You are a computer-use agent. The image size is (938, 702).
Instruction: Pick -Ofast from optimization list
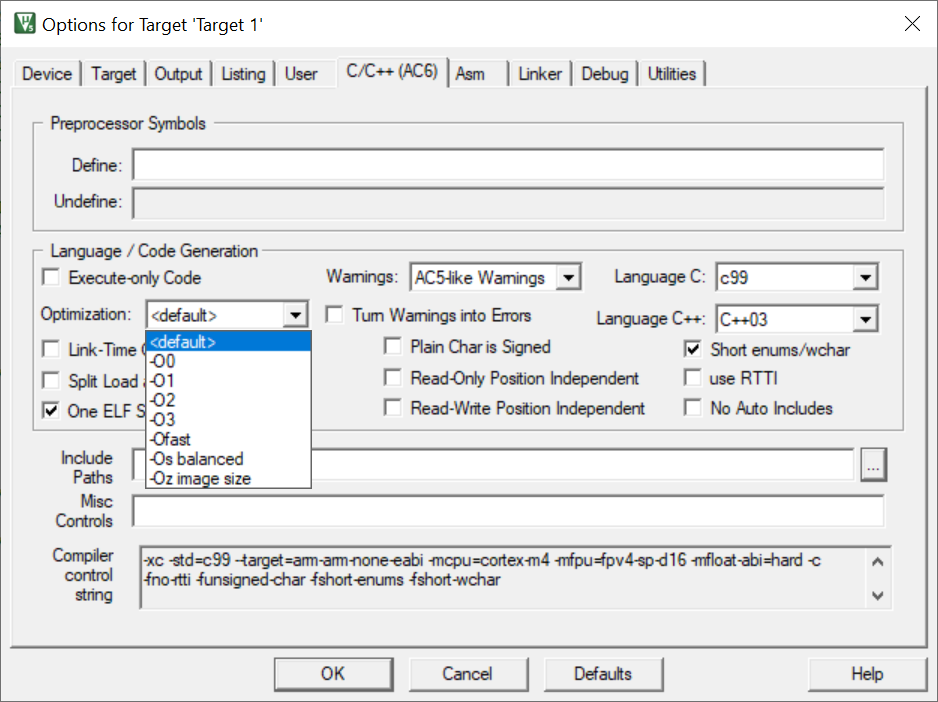(x=170, y=439)
